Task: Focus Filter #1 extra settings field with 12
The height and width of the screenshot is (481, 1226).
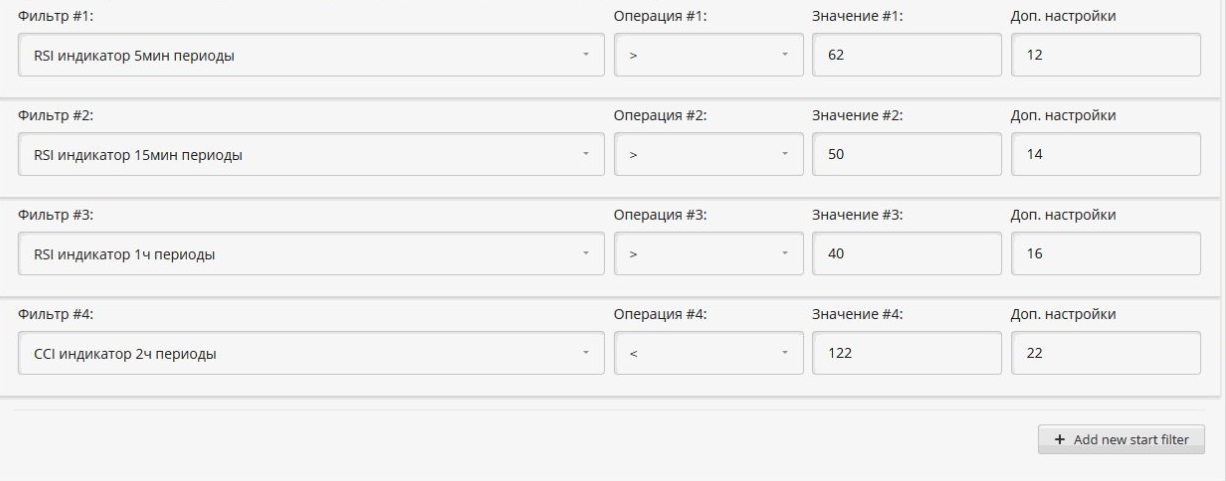Action: 1105,55
